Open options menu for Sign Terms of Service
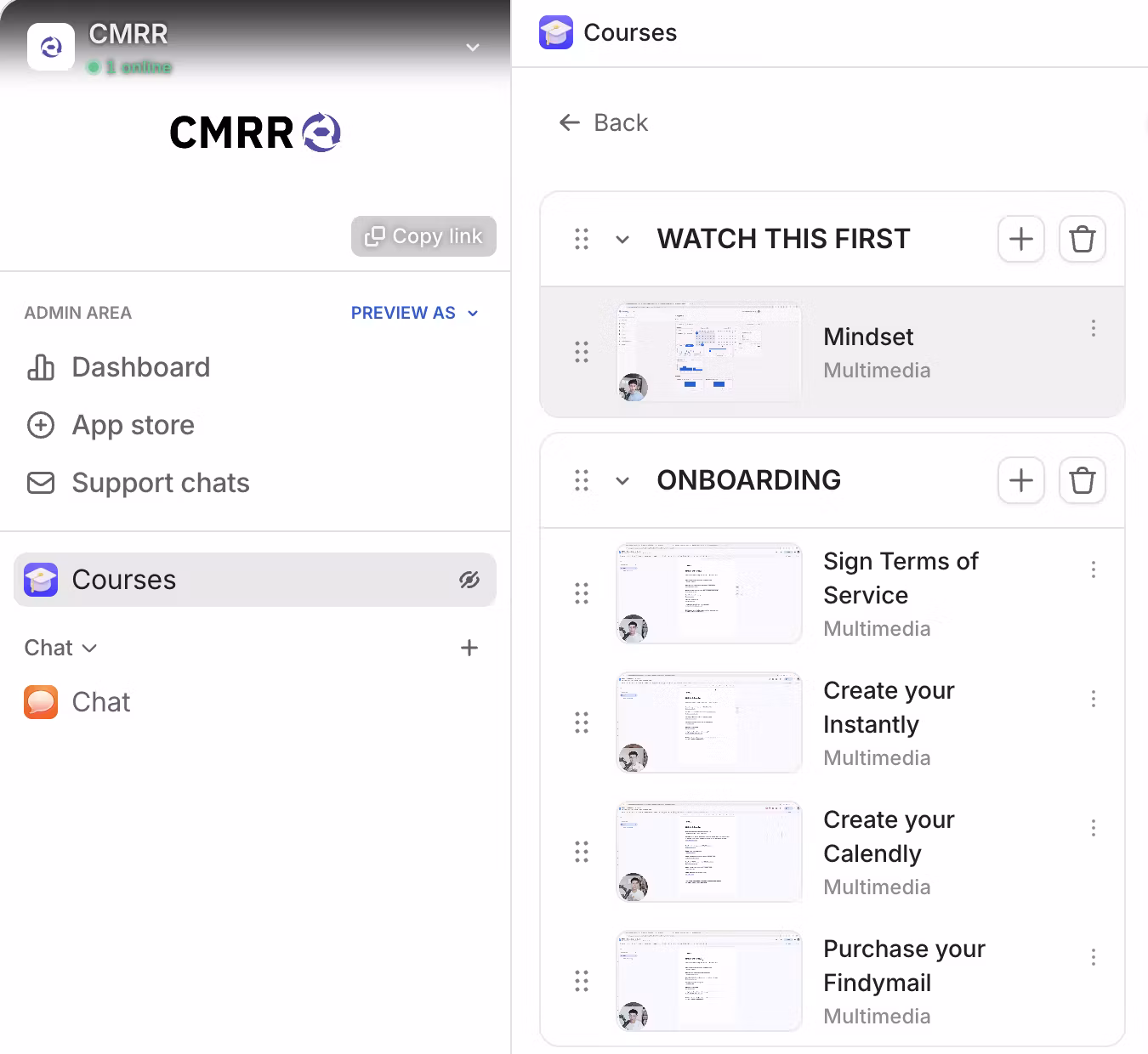 tap(1093, 569)
